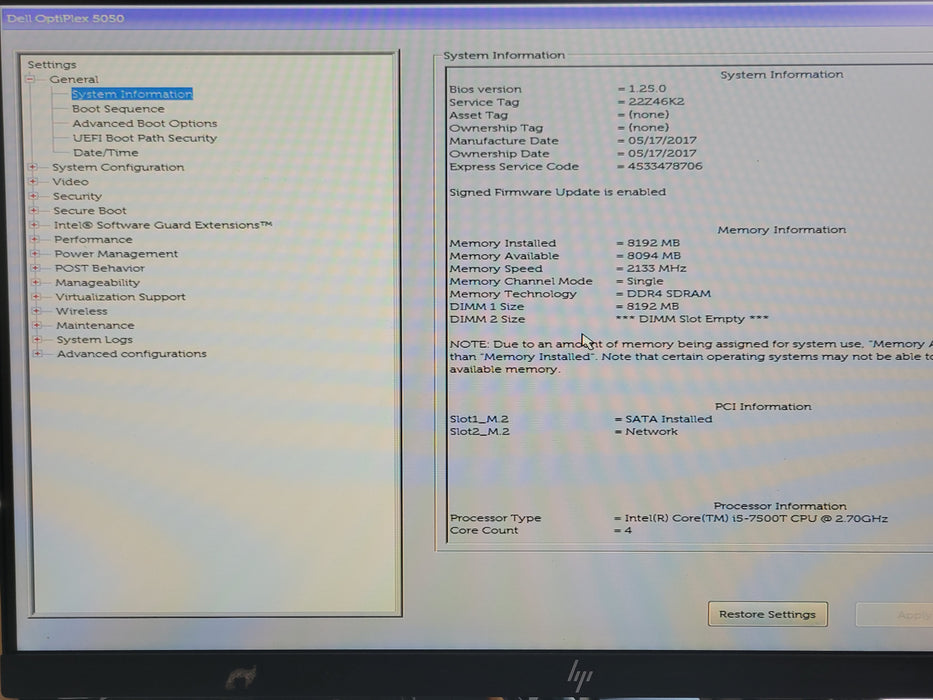Select the Security category label
Image resolution: width=933 pixels, height=700 pixels.
pyautogui.click(x=77, y=196)
